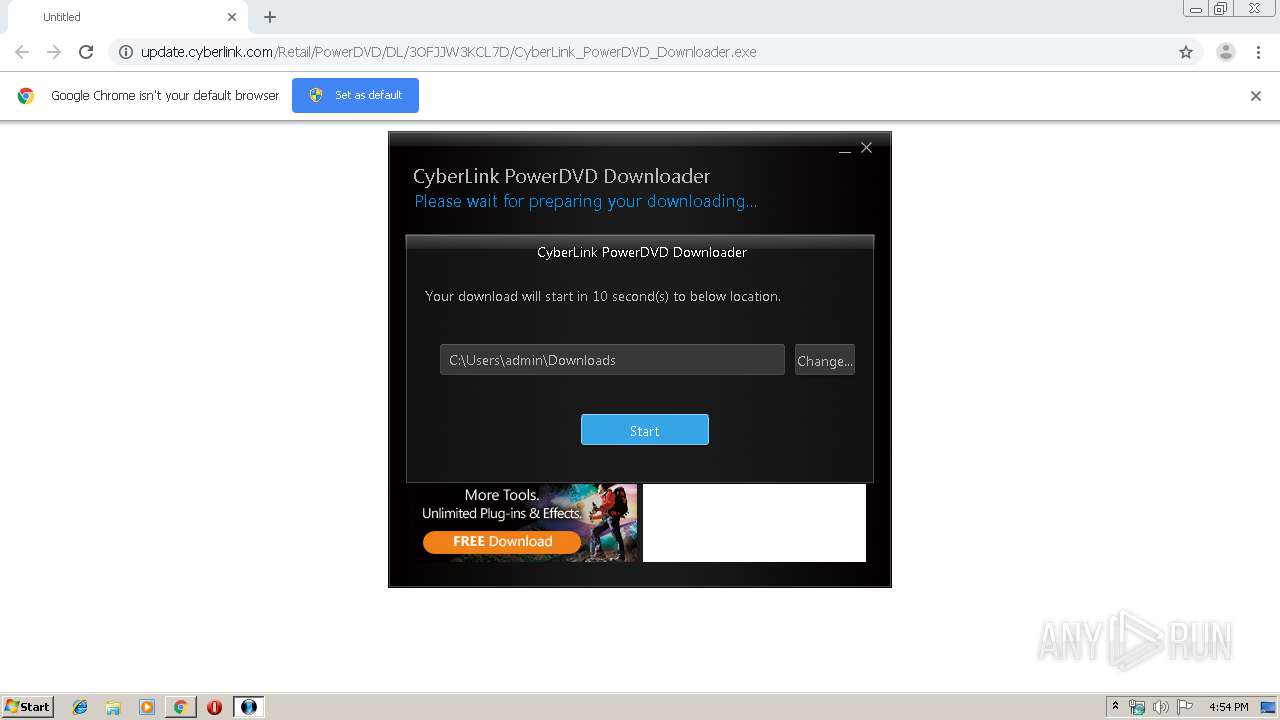Open the Windows Start menu
The height and width of the screenshot is (720, 1280).
27,706
